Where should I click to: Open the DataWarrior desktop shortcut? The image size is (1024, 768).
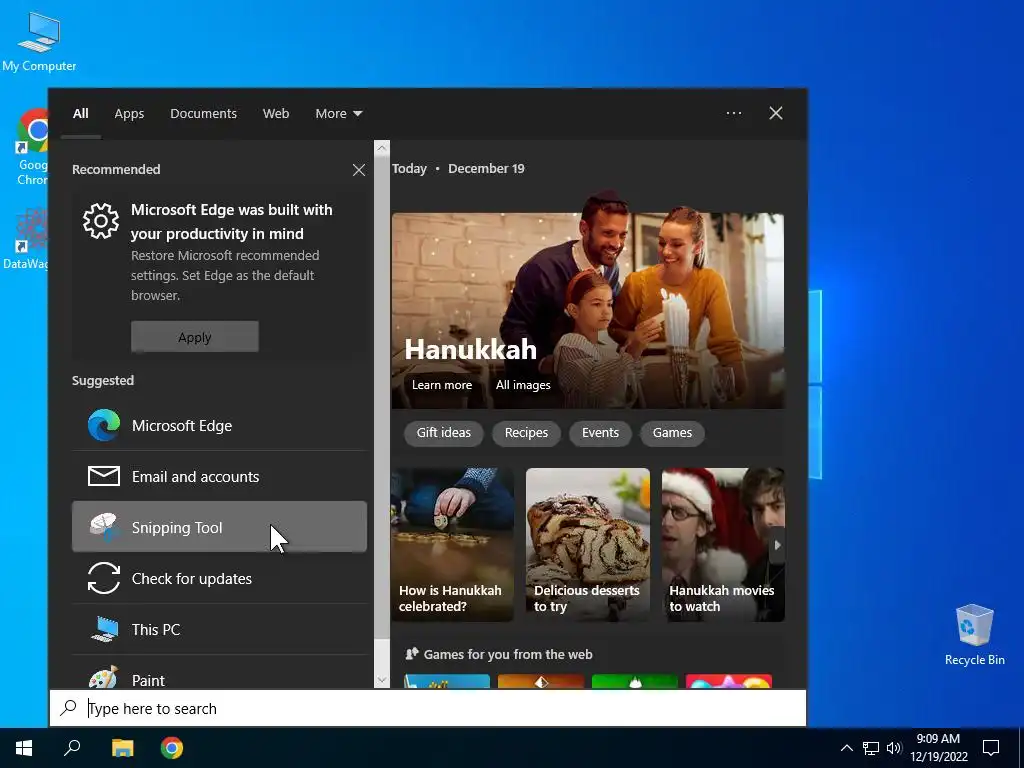pos(26,239)
